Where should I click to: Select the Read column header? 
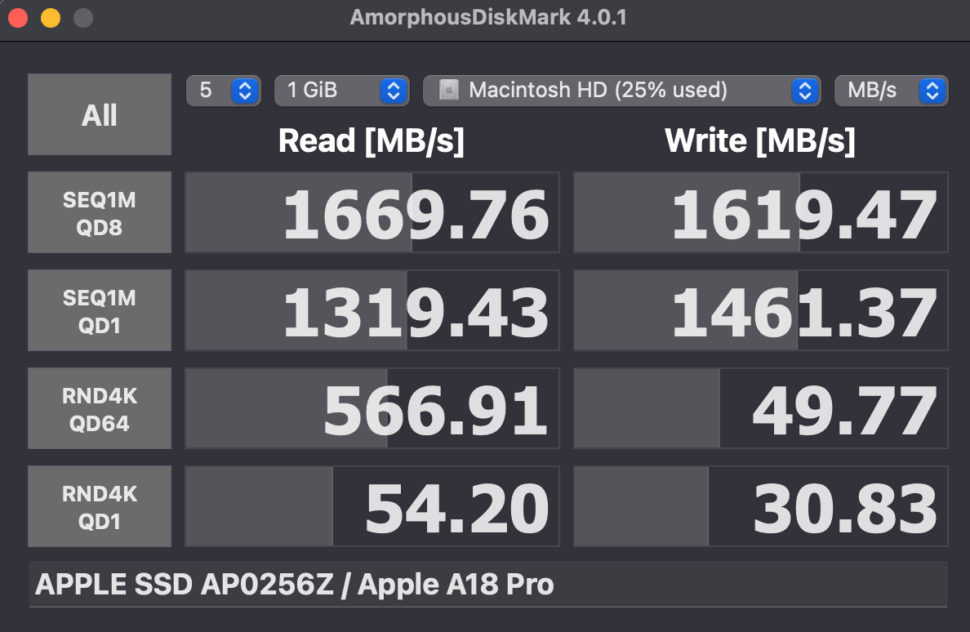coord(370,141)
